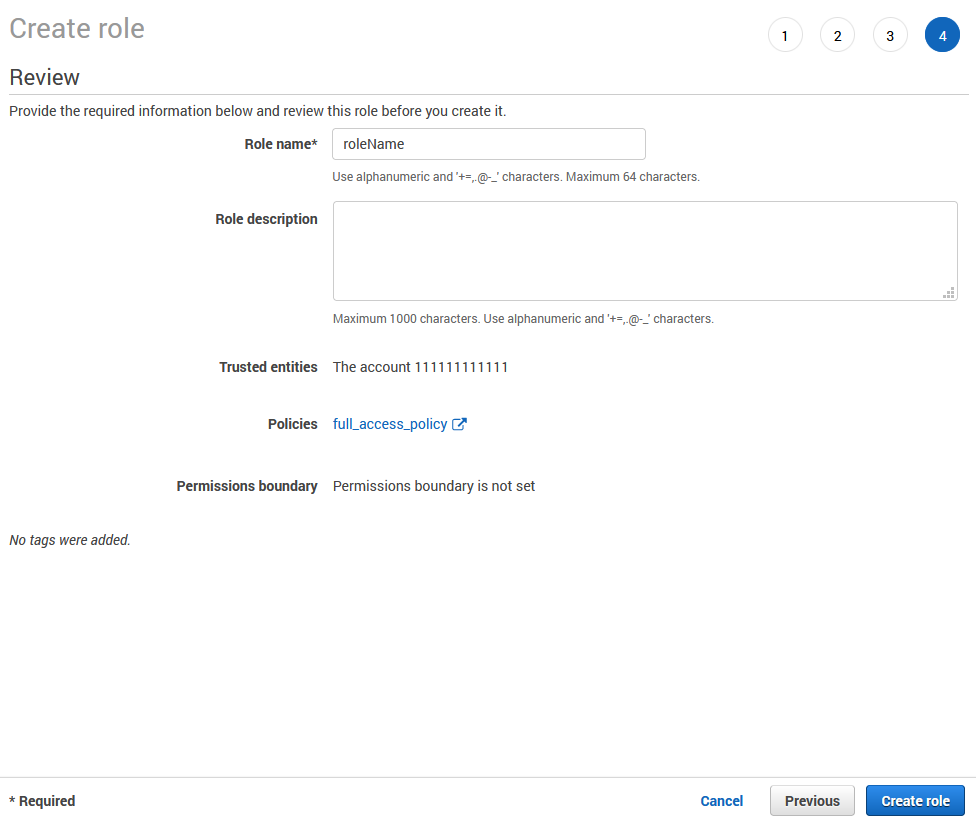Click the blue Create role button
The height and width of the screenshot is (817, 976).
(915, 801)
